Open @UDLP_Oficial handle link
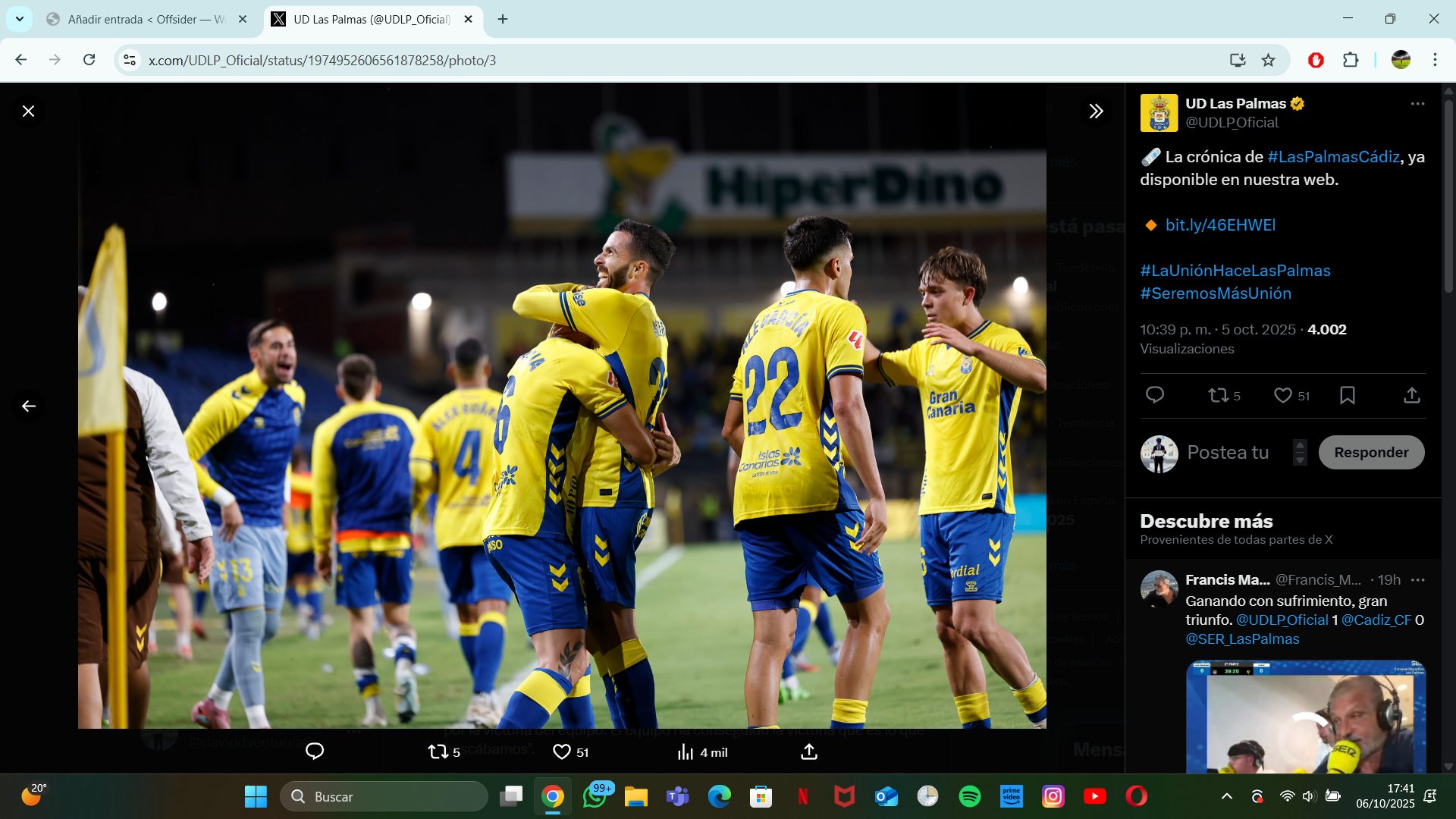Screen dimensions: 1456x819 1232,122
